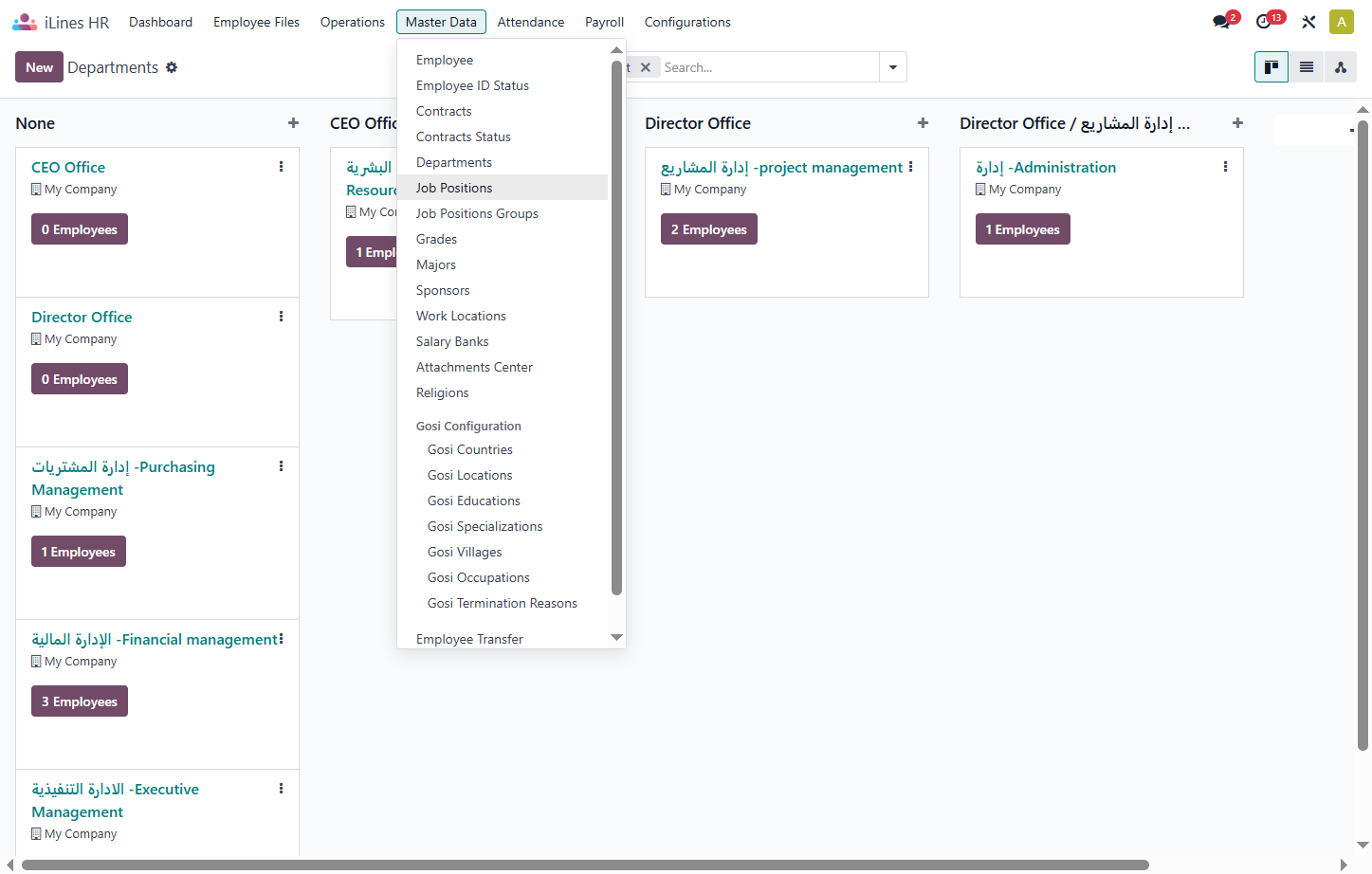This screenshot has width=1372, height=874.
Task: Open the activities clock icon
Action: pos(1264,22)
